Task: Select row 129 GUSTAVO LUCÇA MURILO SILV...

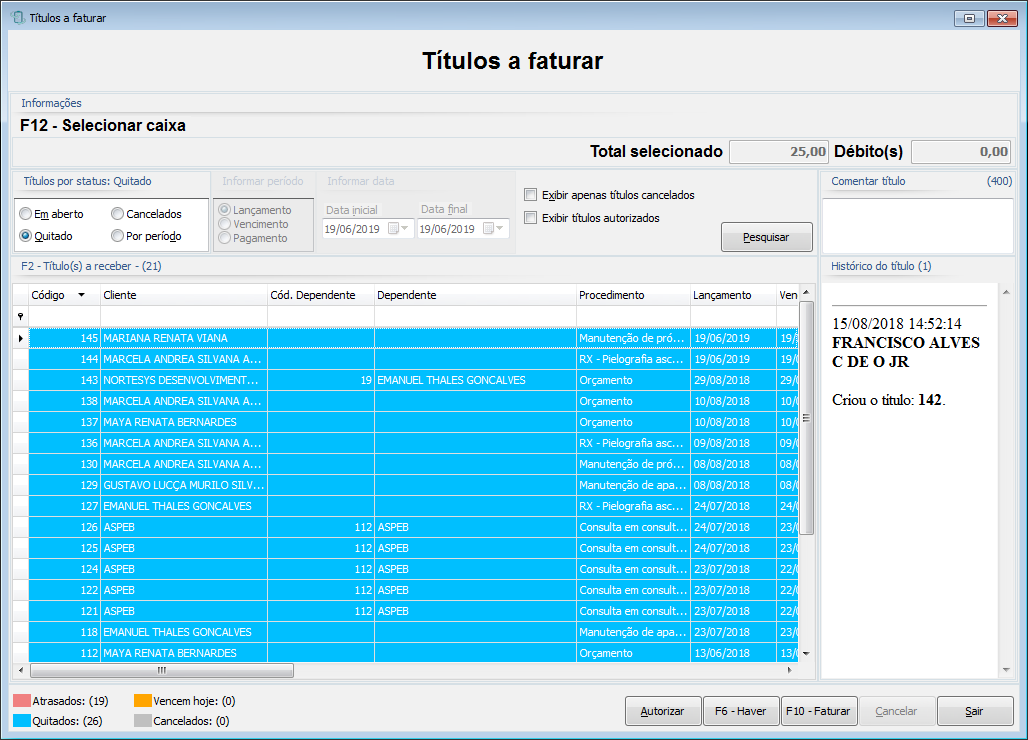Action: coord(413,485)
